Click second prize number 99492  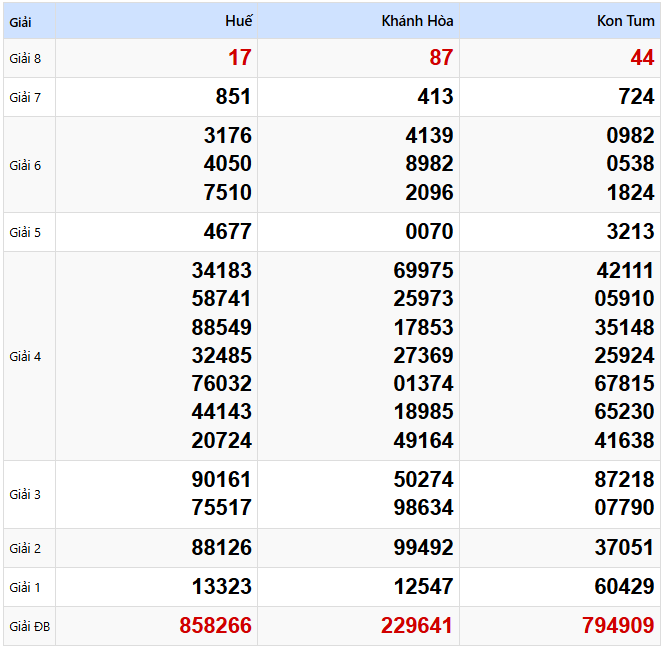pyautogui.click(x=423, y=548)
